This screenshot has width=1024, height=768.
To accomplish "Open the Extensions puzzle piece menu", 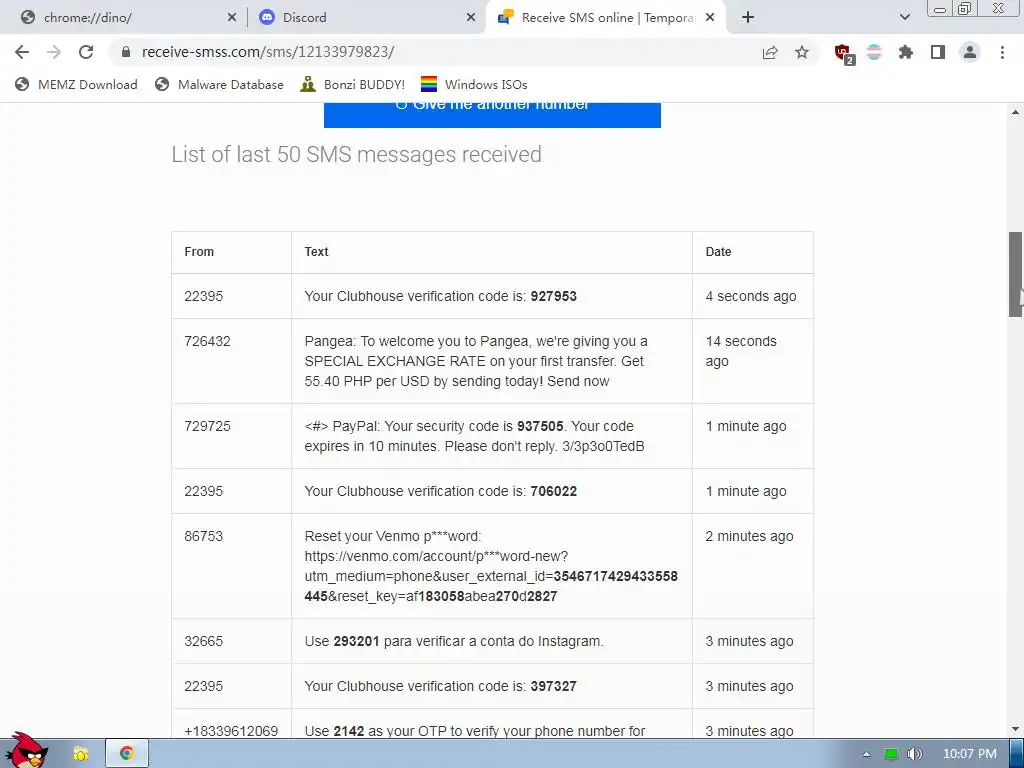I will (x=905, y=52).
